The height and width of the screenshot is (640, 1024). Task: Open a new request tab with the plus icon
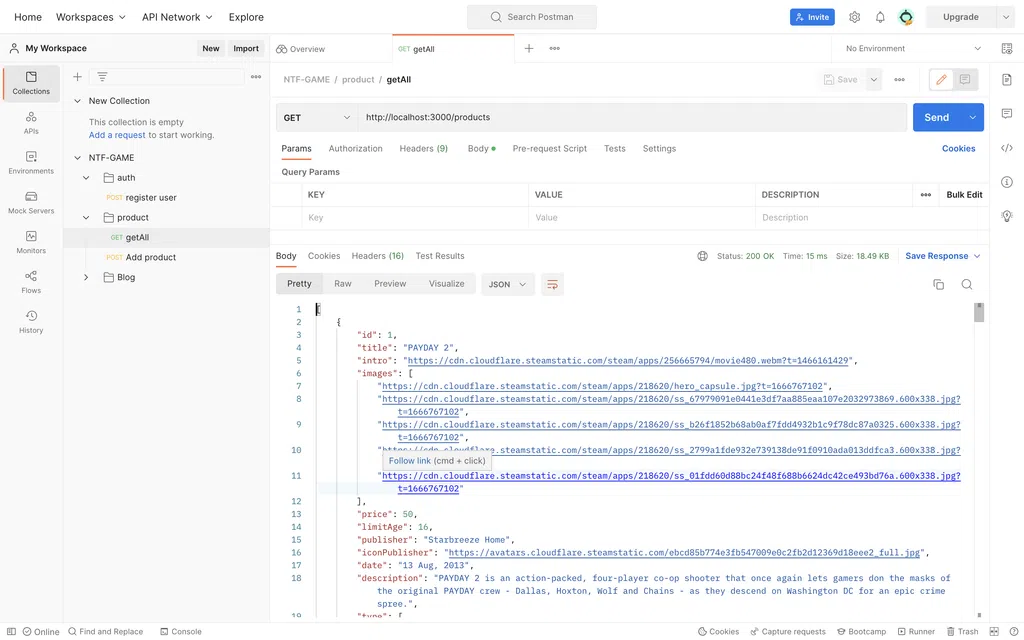(529, 48)
